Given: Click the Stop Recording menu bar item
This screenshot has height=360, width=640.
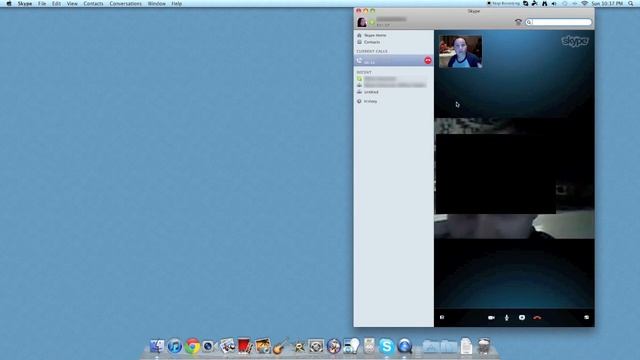Looking at the screenshot, I should click(x=503, y=3).
